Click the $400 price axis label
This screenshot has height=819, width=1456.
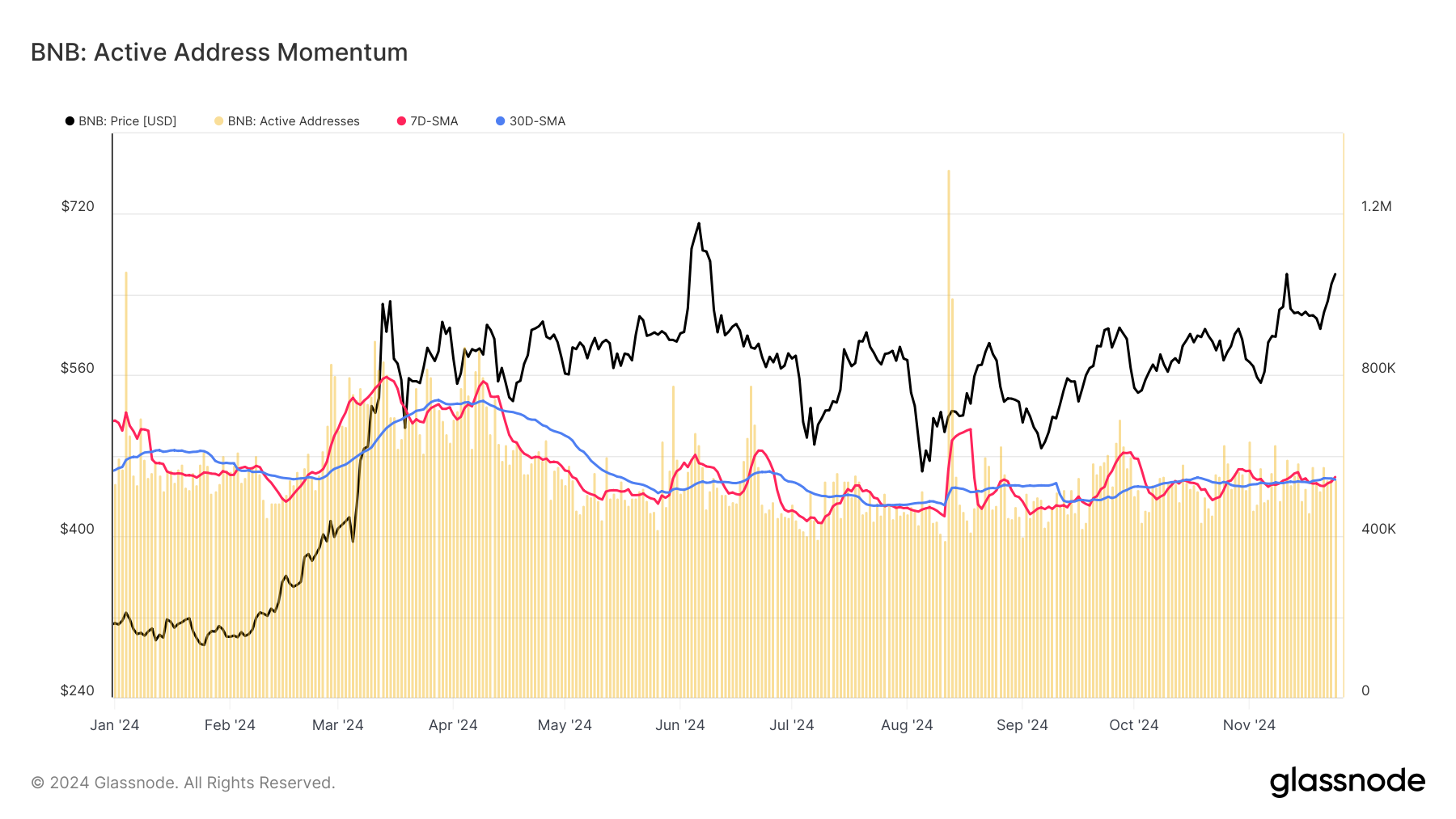(78, 529)
